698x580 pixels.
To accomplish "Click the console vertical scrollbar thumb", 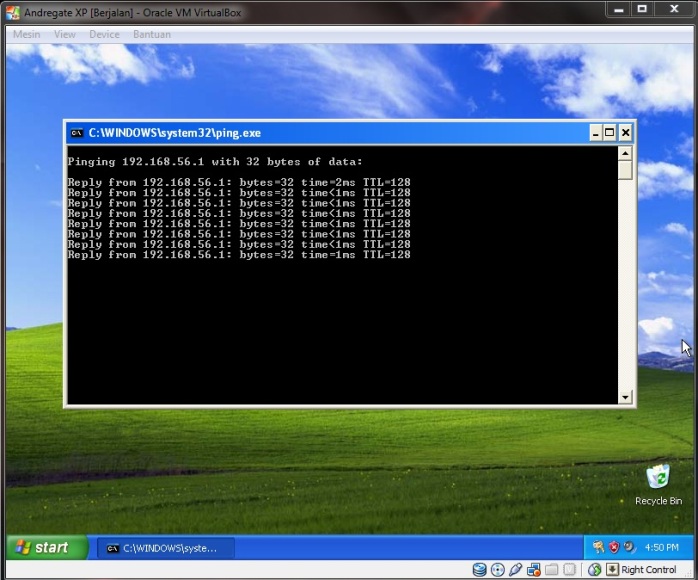I will 625,170.
